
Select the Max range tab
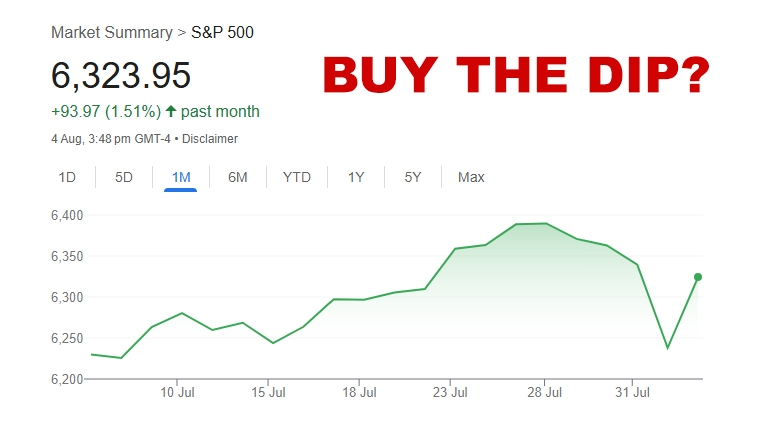click(471, 177)
